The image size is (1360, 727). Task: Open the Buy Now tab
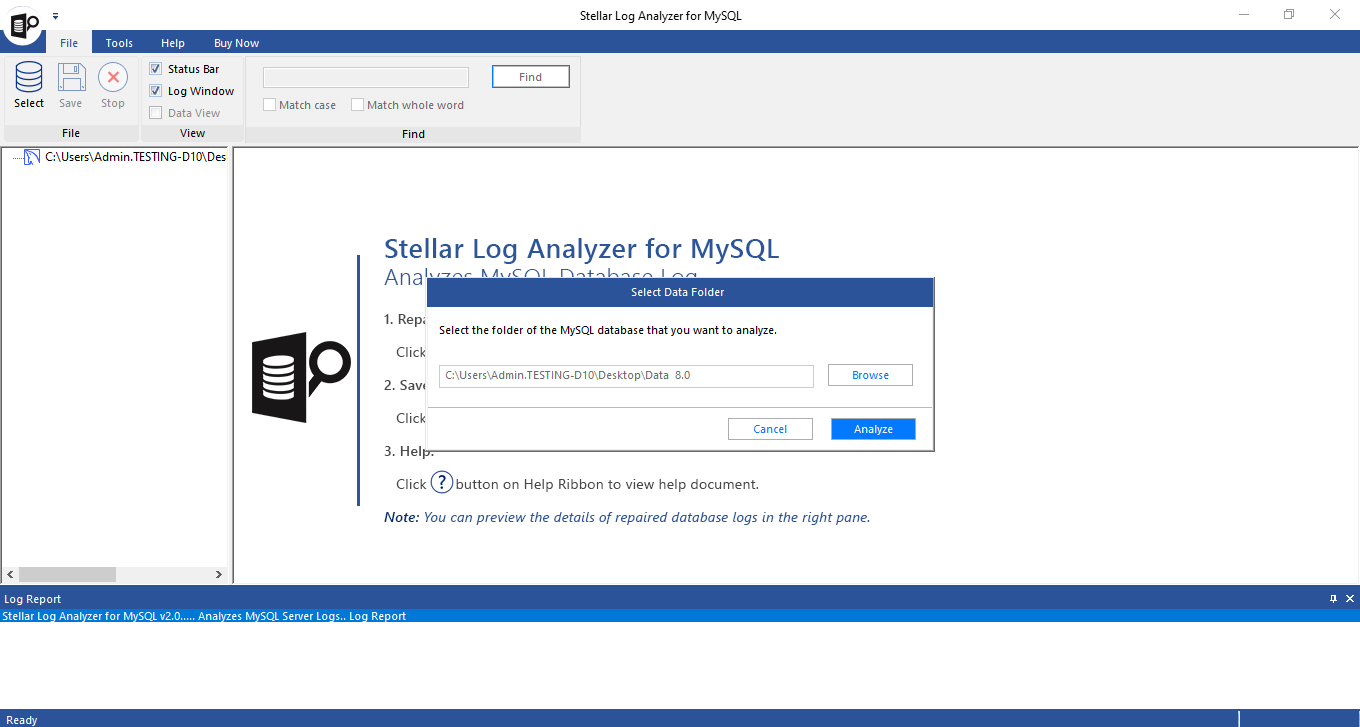[236, 43]
